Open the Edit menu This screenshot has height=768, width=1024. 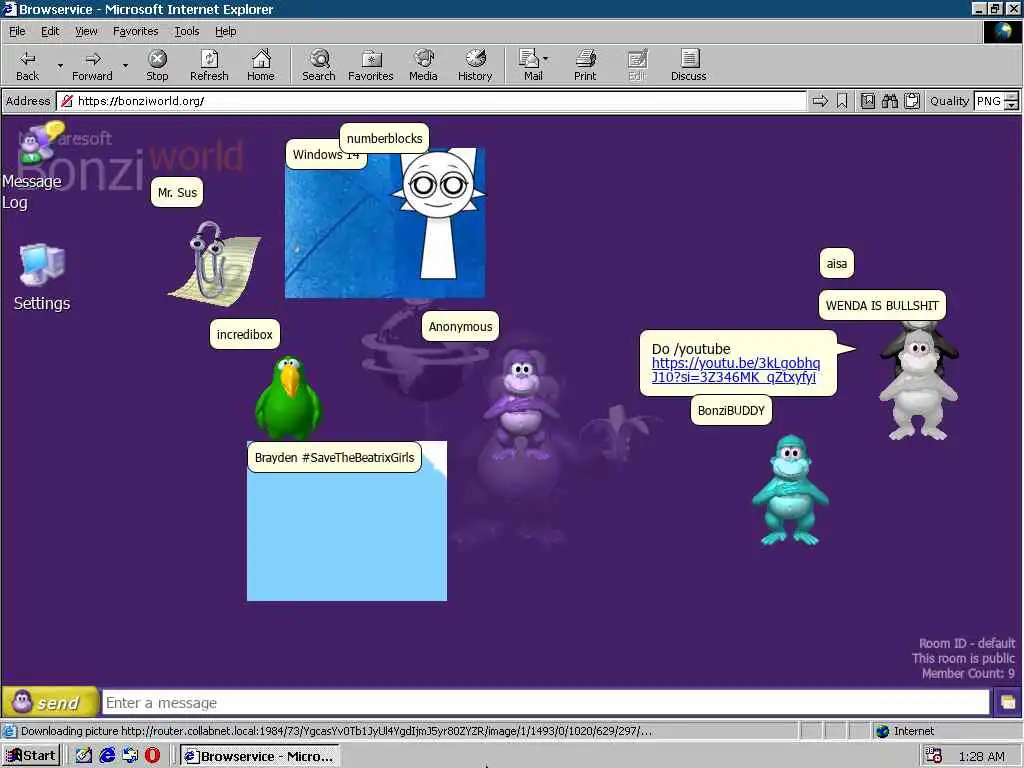coord(50,31)
